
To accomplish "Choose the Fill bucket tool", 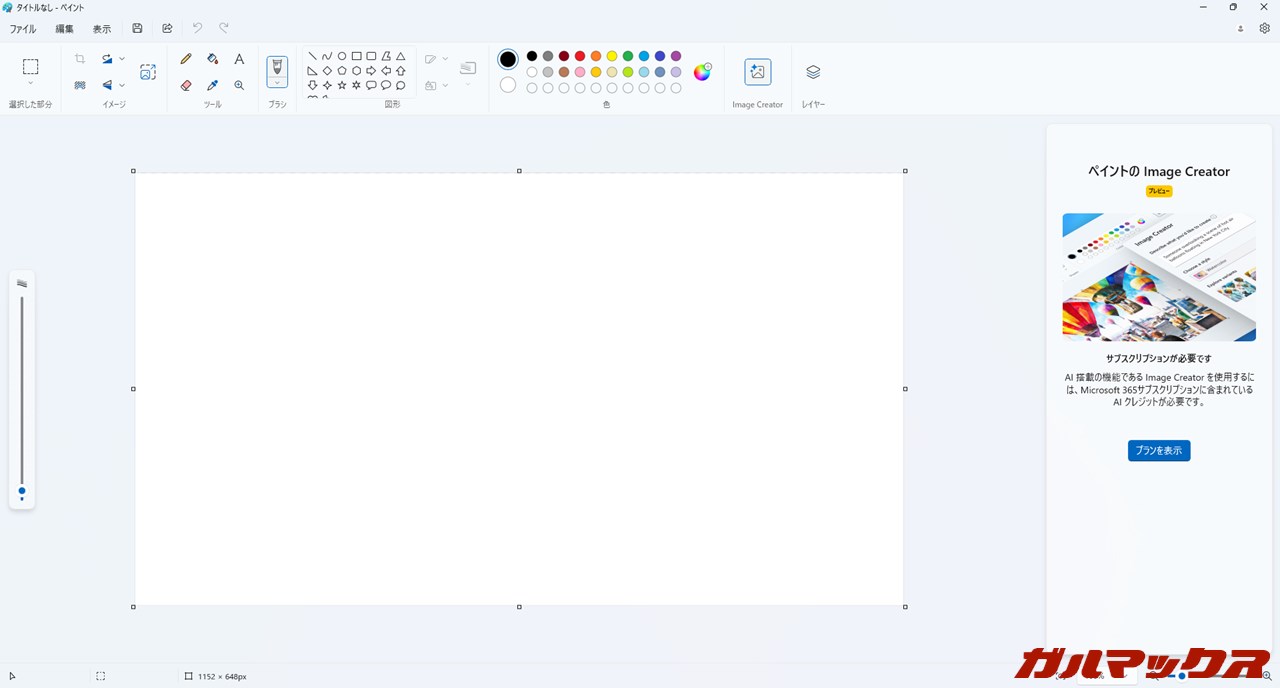I will coord(212,59).
